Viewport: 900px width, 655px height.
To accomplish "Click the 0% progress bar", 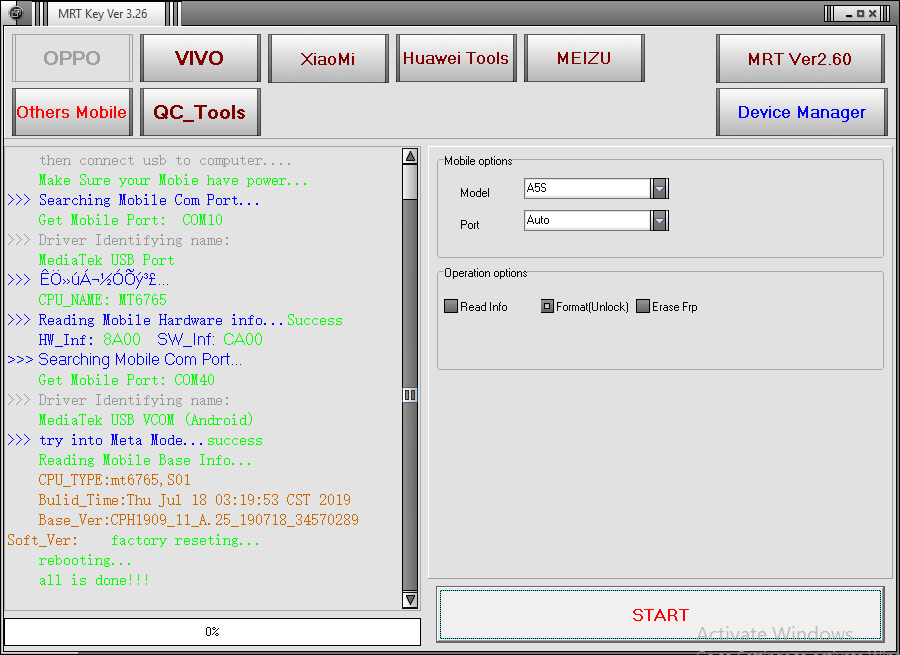I will (212, 631).
